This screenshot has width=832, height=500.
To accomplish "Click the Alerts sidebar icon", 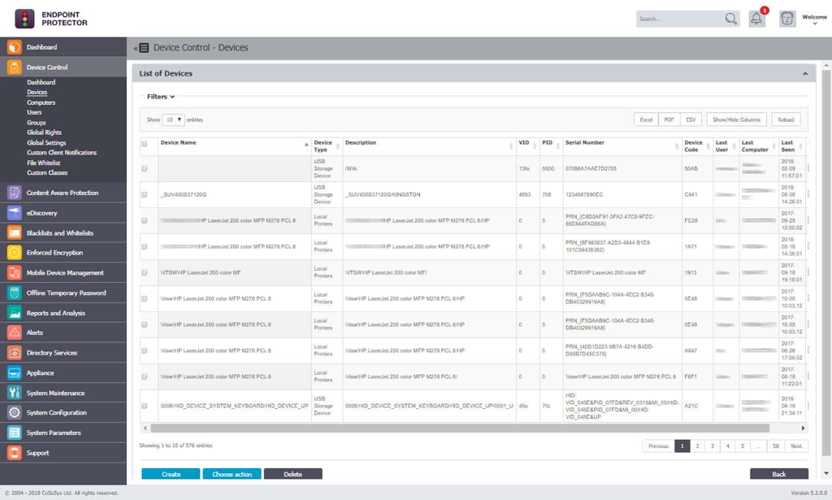I will 14,333.
